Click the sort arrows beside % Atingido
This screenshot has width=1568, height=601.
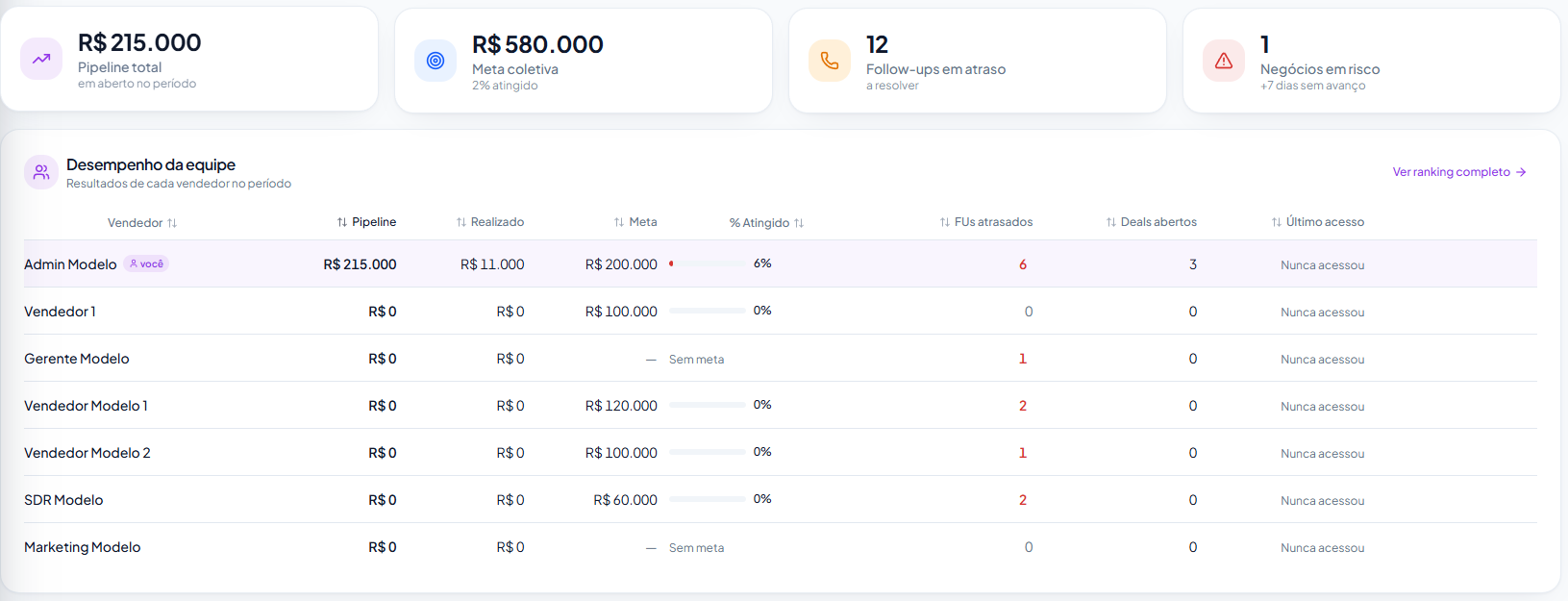799,223
